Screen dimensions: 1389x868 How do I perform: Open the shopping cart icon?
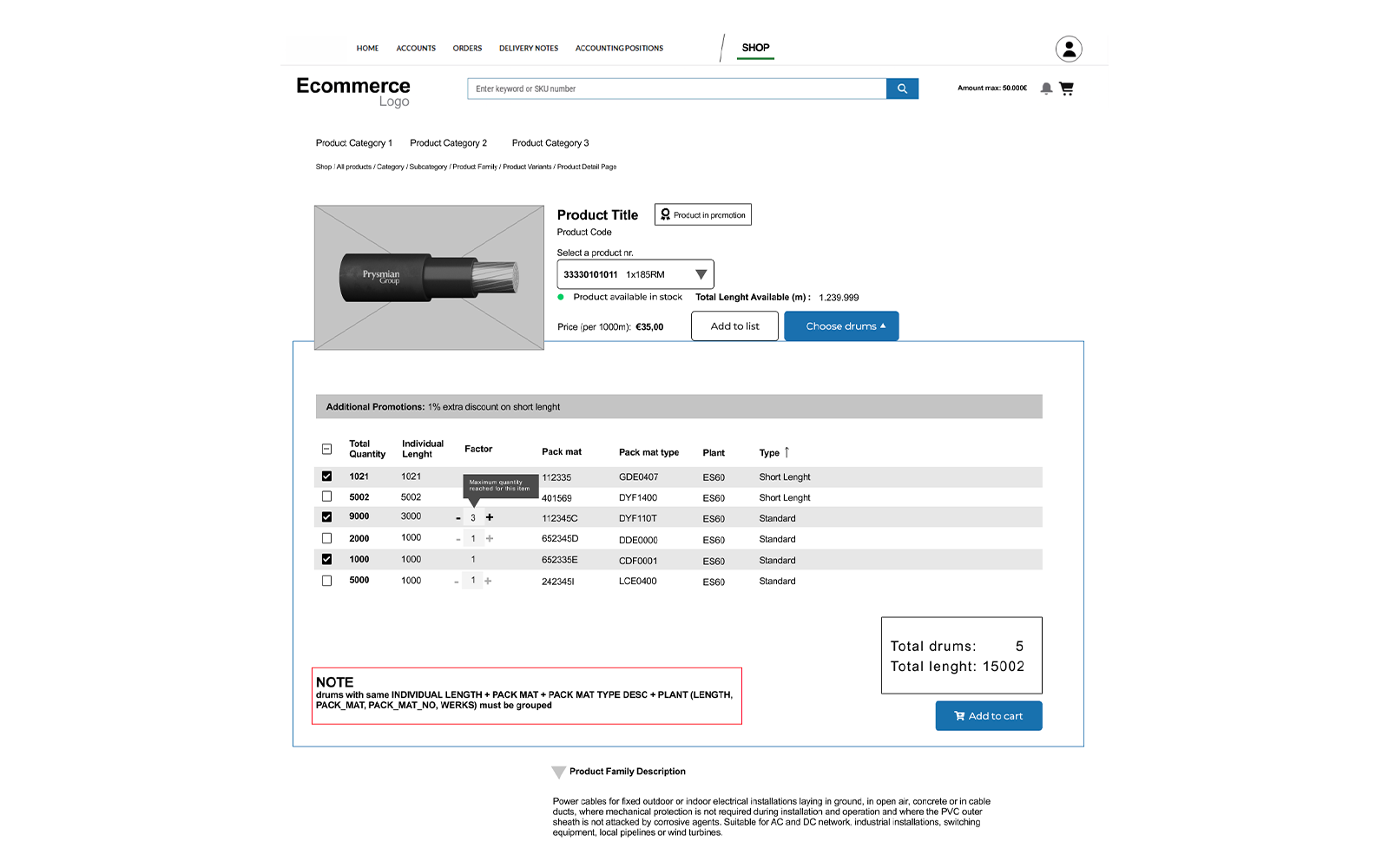(1067, 89)
